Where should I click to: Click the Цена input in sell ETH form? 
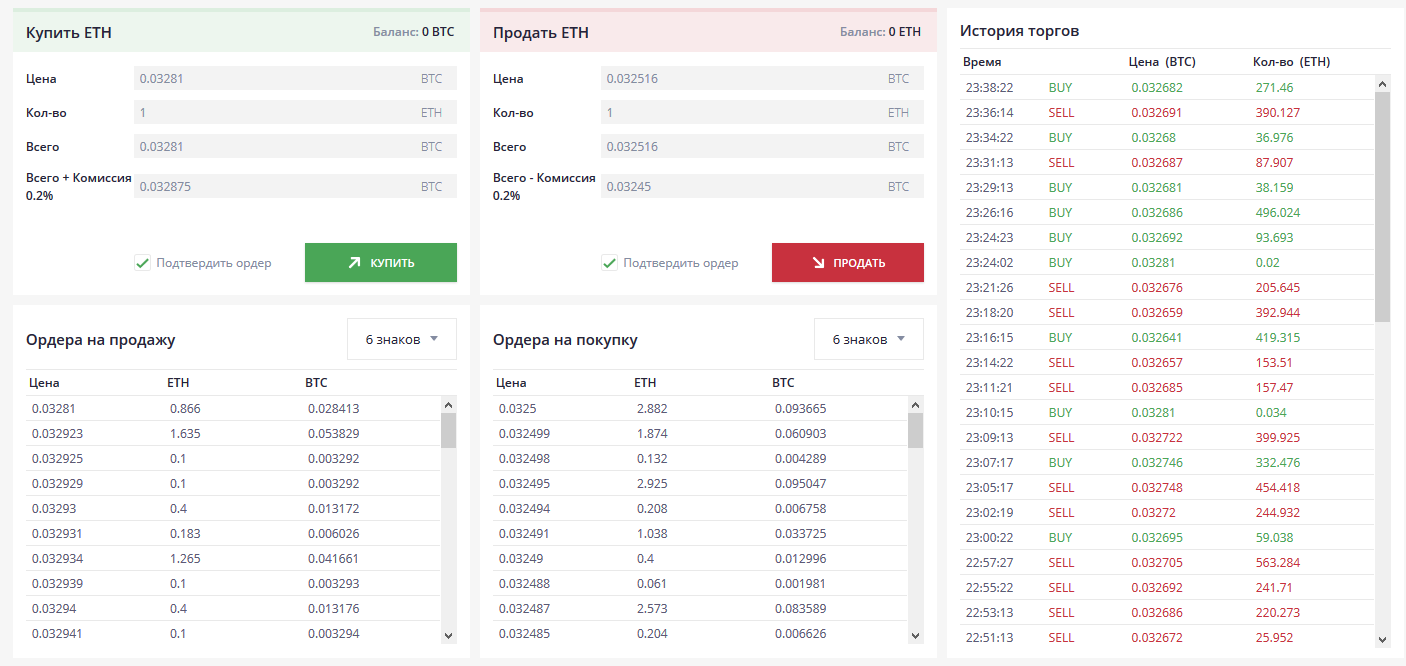coord(742,79)
